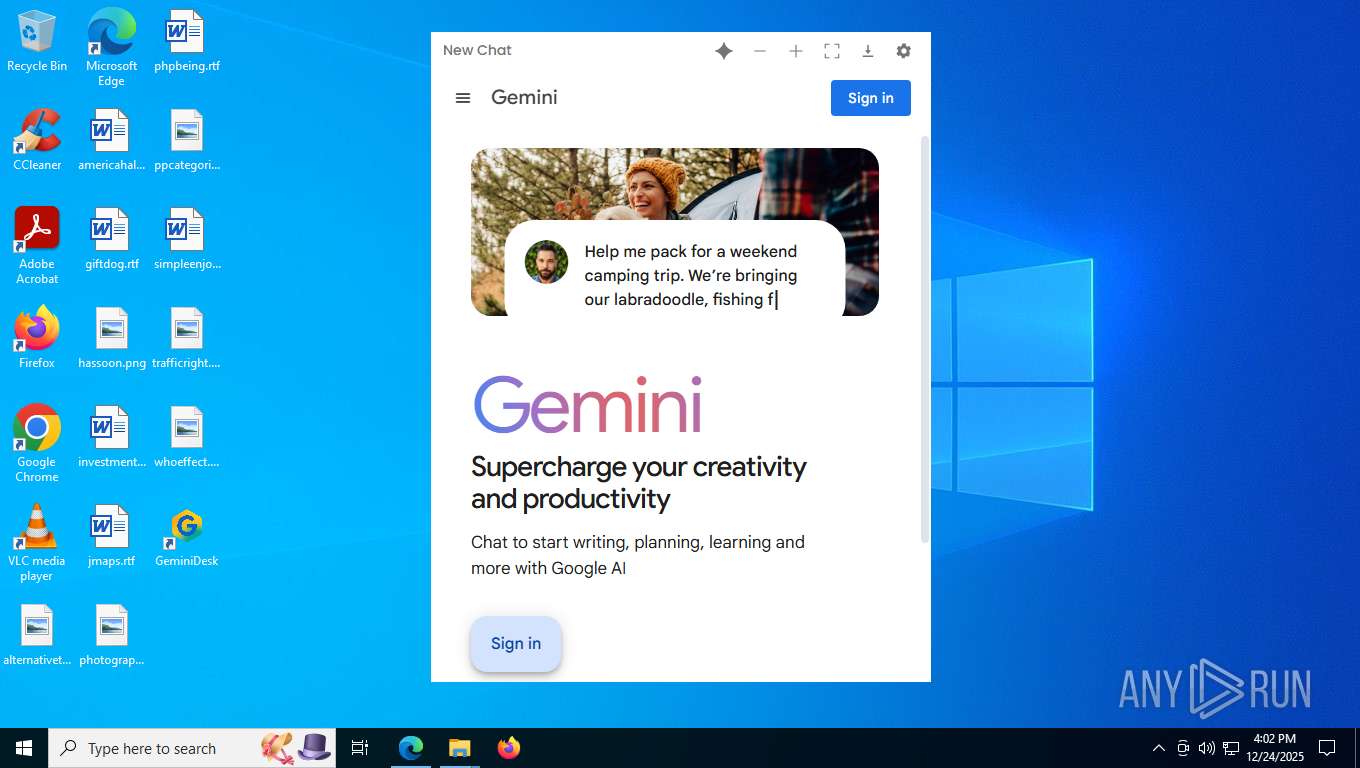Select the trafficright... image file icon

coord(187,338)
